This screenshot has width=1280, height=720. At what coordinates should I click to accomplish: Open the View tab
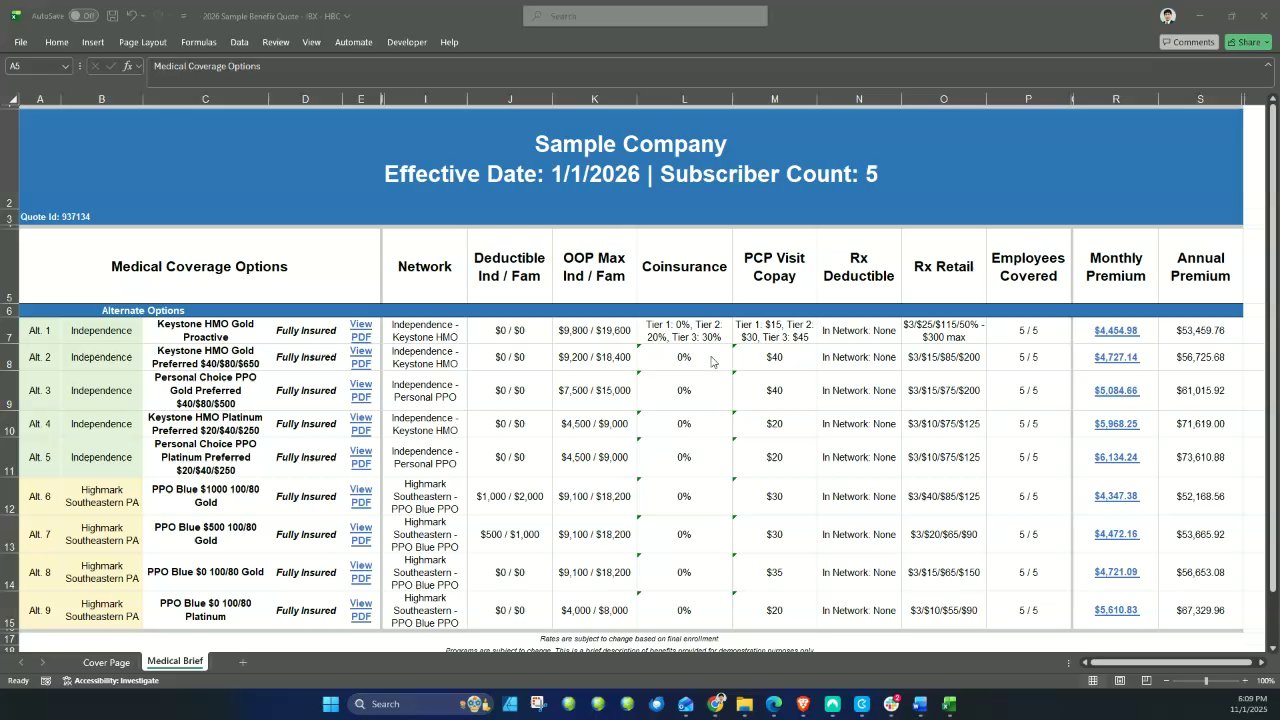(312, 42)
